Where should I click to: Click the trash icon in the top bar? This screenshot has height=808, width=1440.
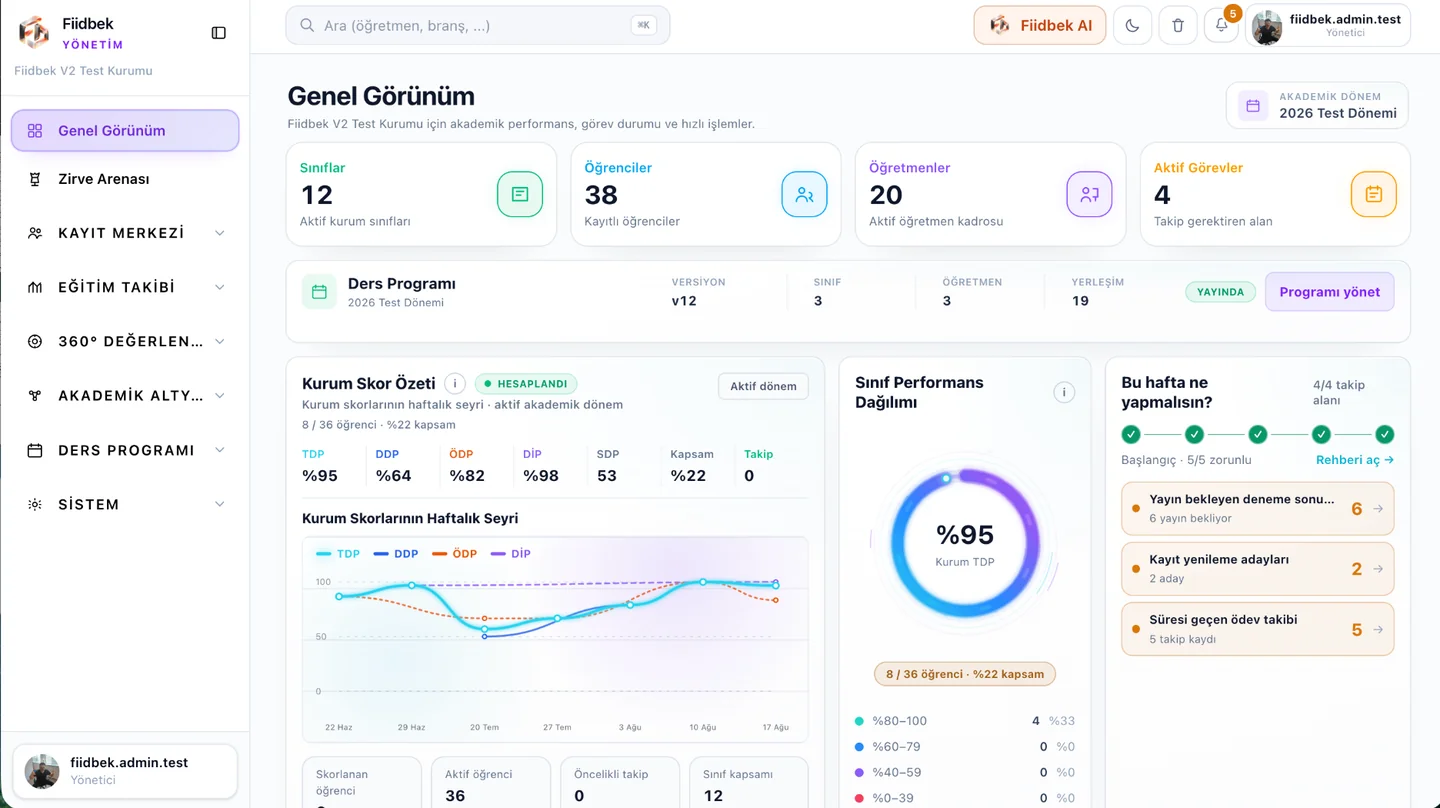tap(1178, 26)
